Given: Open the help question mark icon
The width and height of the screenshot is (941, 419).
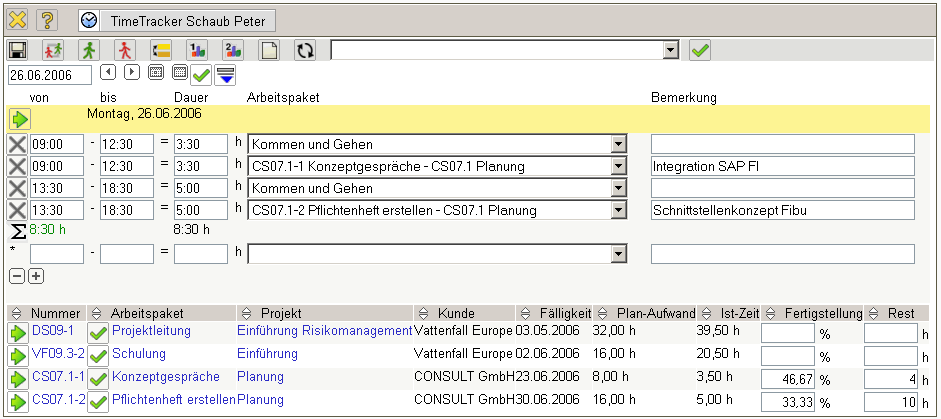Looking at the screenshot, I should click(47, 19).
